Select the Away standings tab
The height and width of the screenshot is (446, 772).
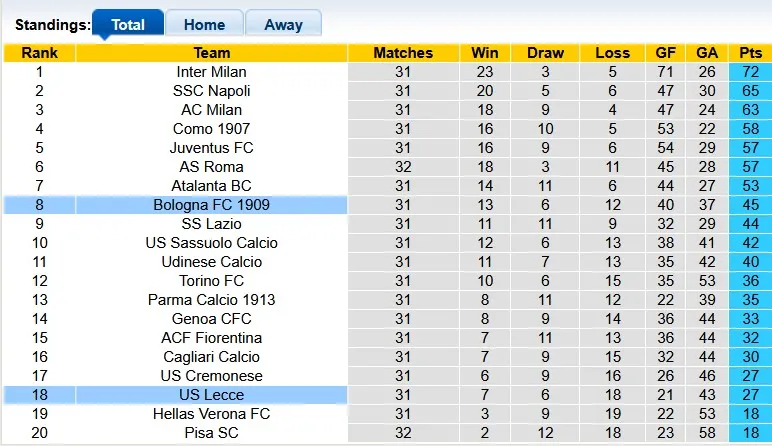coord(283,24)
